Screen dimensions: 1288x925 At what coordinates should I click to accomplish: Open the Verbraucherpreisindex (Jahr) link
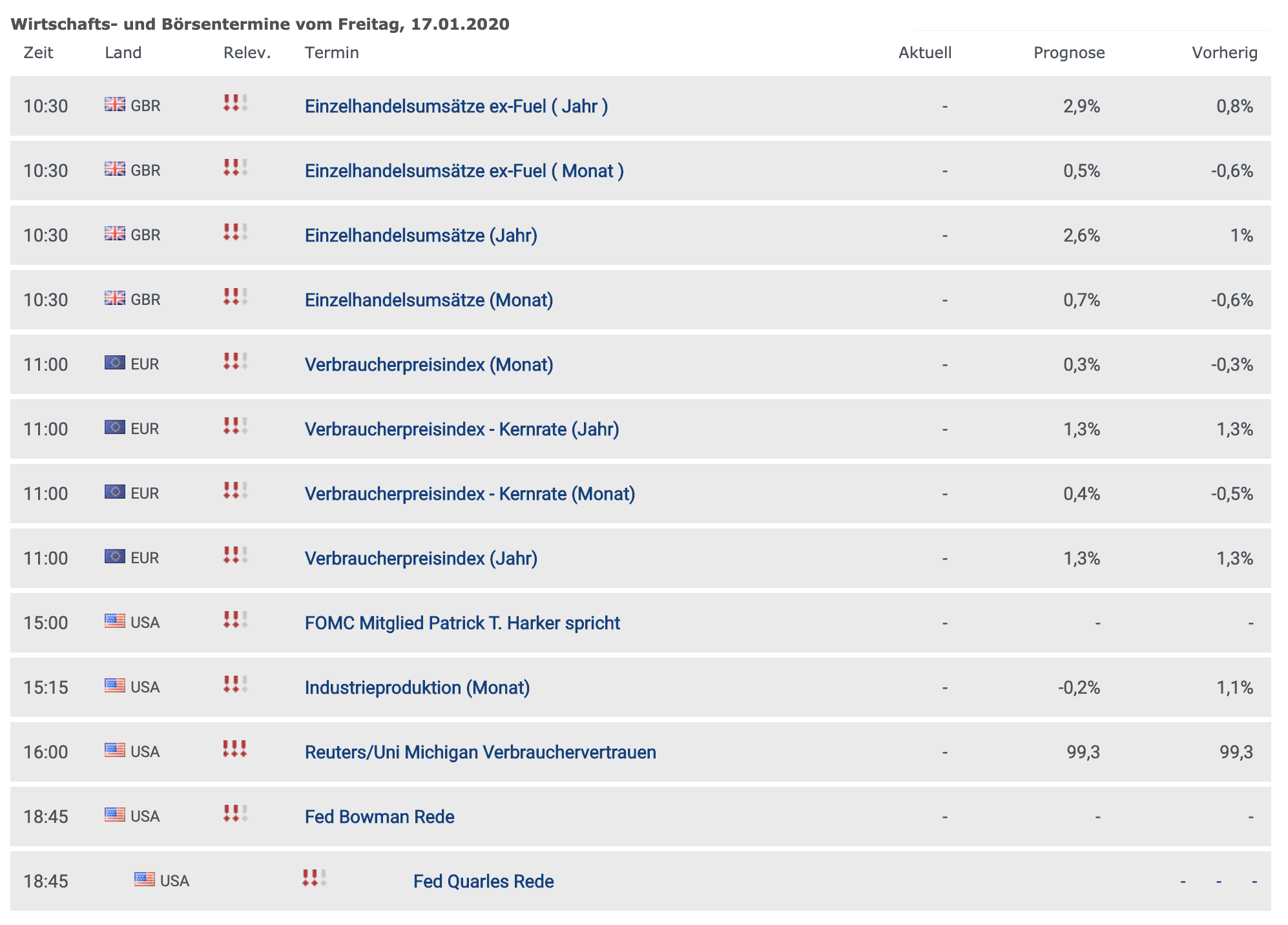421,558
